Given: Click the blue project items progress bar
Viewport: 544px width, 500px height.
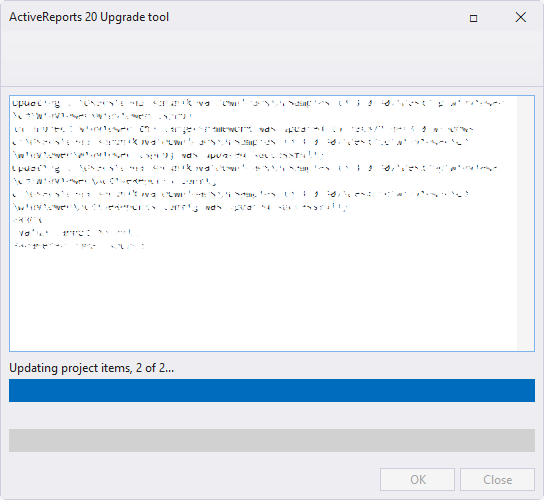Looking at the screenshot, I should click(x=272, y=390).
